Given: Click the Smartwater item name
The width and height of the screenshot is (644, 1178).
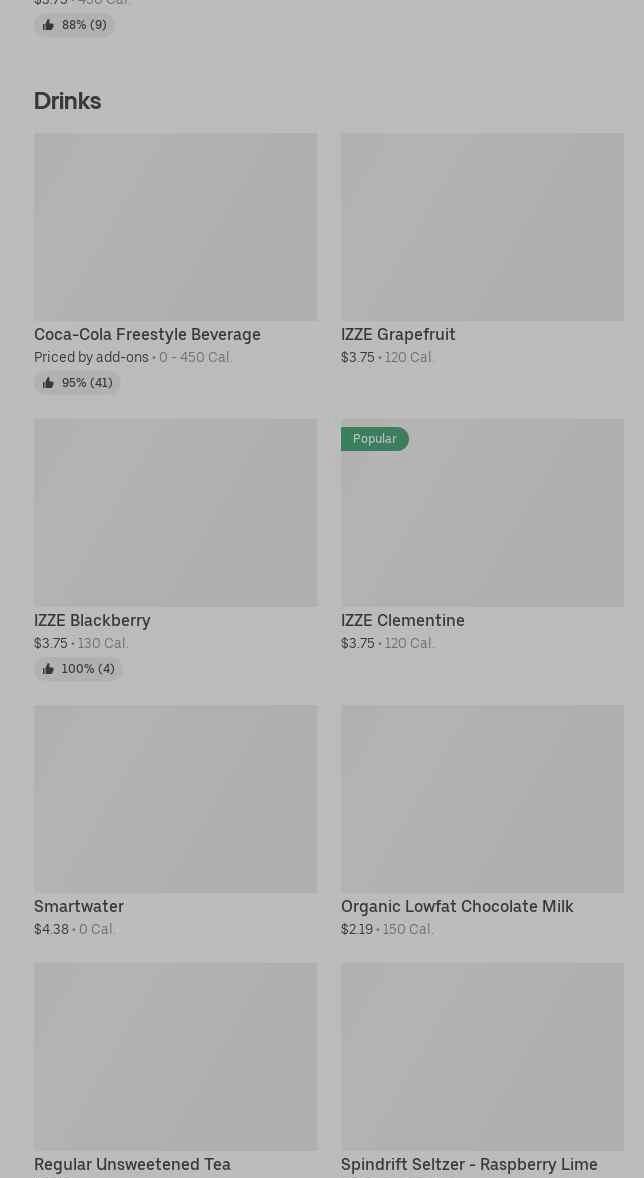Looking at the screenshot, I should (x=79, y=907).
